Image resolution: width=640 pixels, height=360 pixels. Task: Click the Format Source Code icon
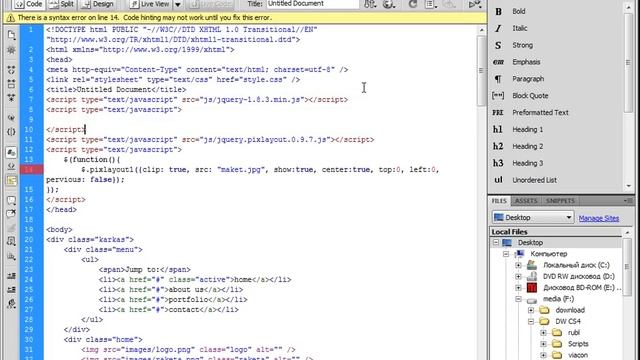click(11, 304)
